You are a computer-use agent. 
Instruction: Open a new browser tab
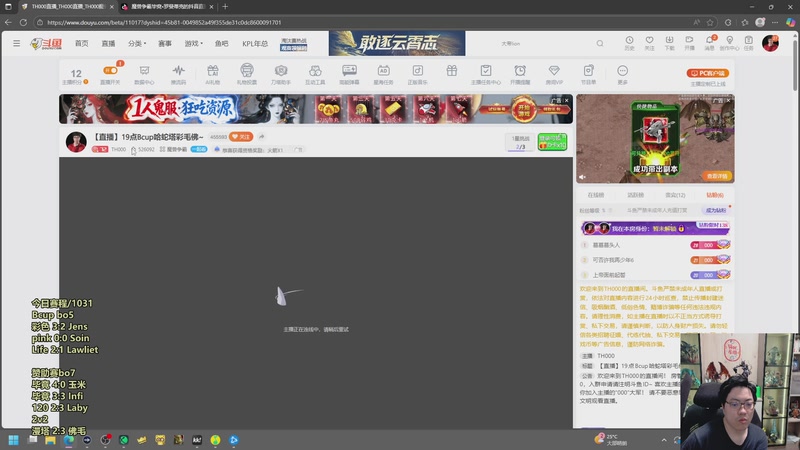coord(225,7)
